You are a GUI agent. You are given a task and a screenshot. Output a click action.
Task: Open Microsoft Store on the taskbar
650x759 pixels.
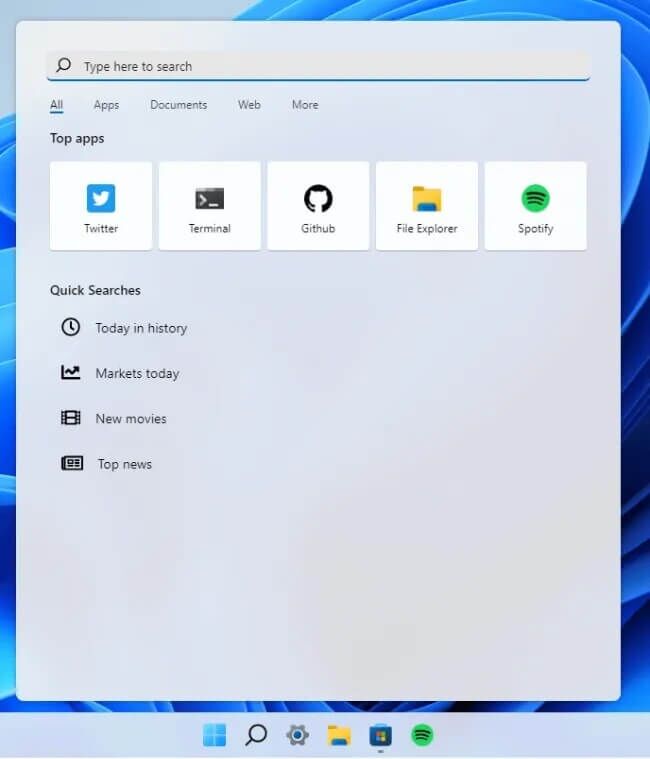pyautogui.click(x=381, y=735)
